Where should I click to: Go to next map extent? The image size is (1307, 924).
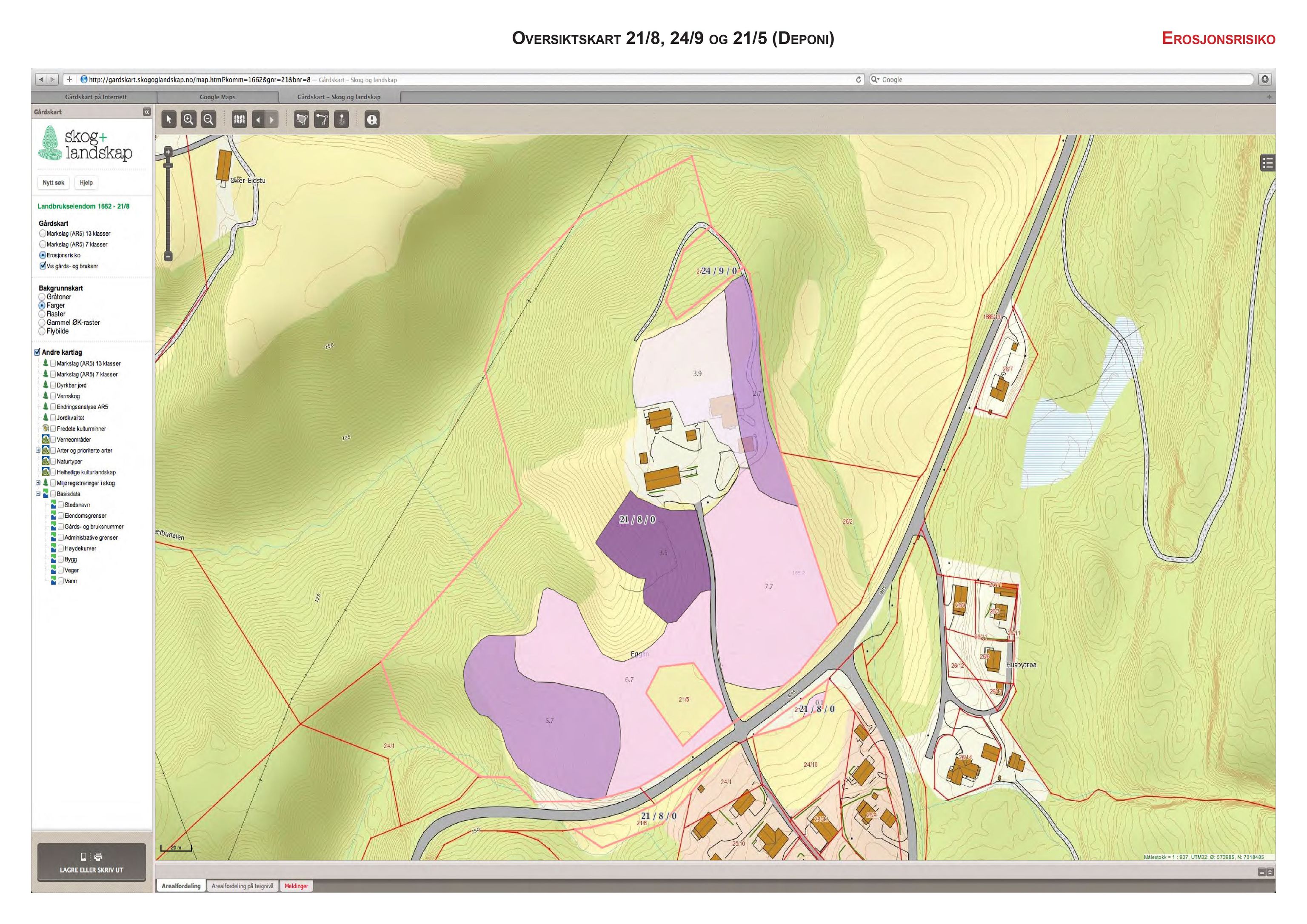click(x=272, y=120)
